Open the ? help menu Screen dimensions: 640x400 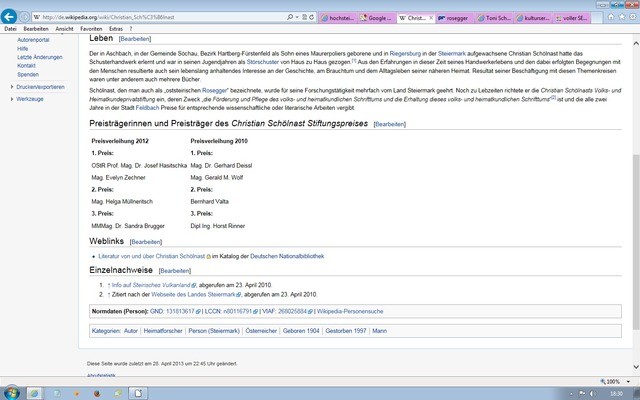click(131, 29)
